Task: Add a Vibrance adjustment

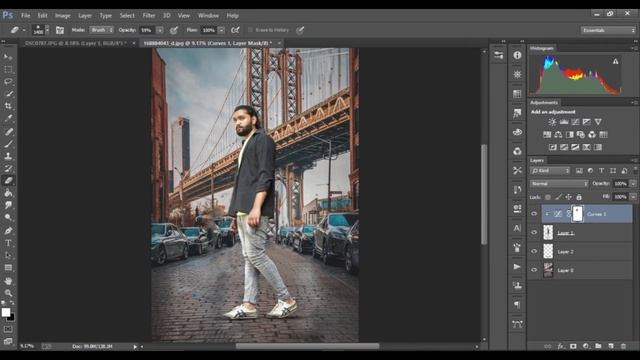Action: [598, 122]
